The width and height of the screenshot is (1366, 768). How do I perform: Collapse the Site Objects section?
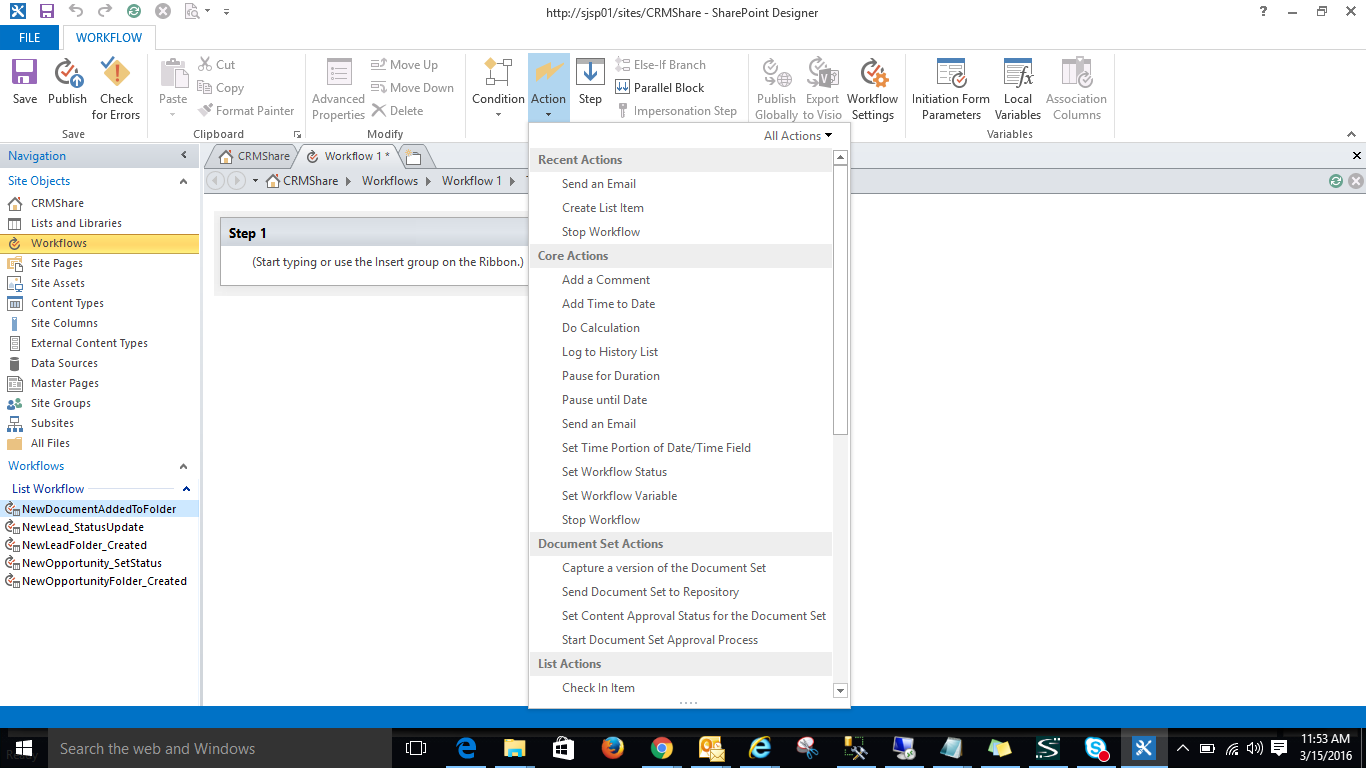pyautogui.click(x=184, y=181)
